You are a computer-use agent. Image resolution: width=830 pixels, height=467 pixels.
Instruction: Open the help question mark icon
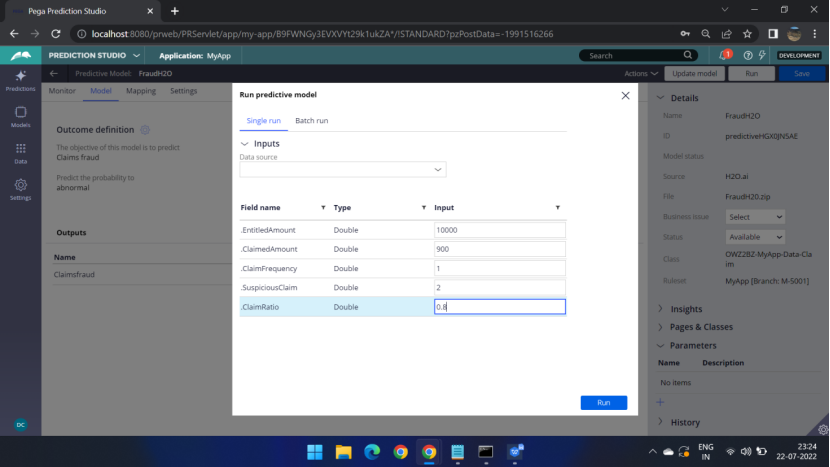click(747, 55)
